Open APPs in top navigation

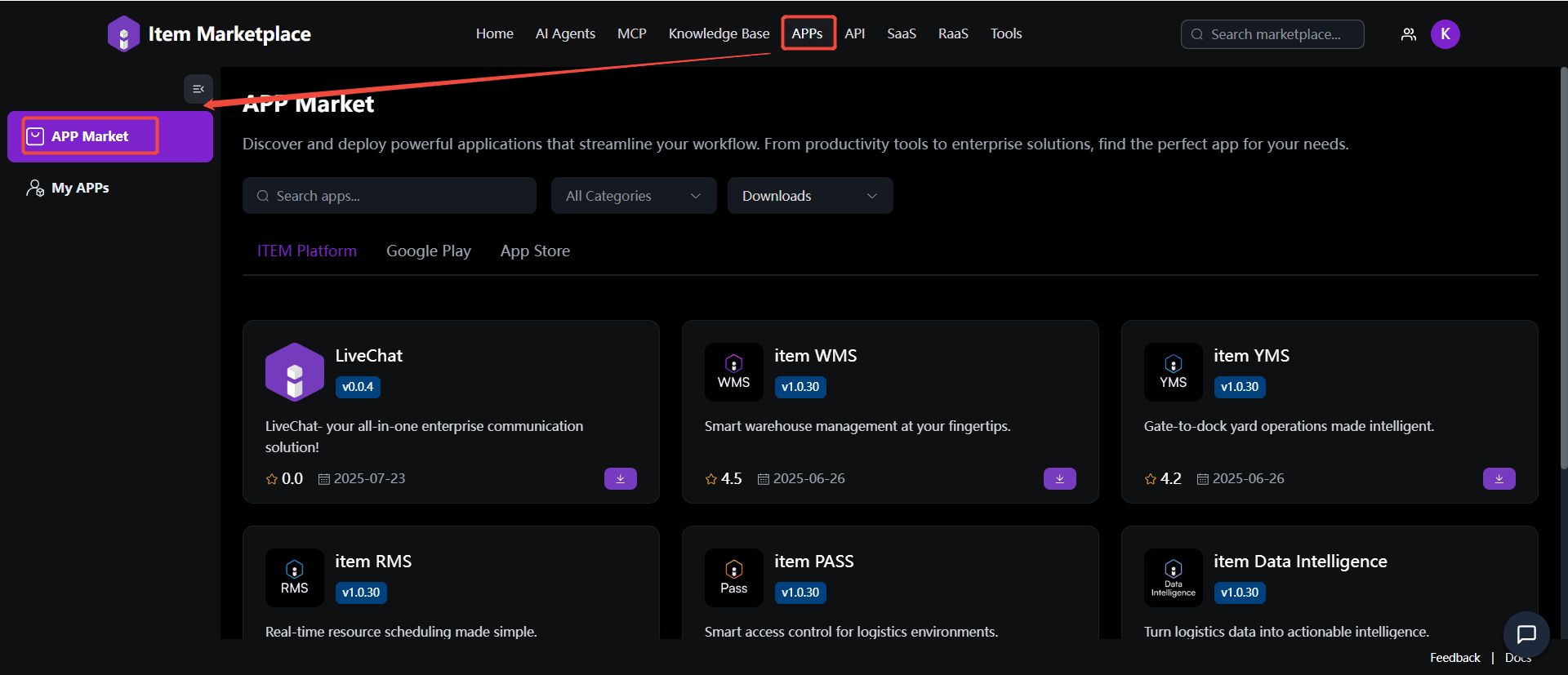(x=807, y=33)
